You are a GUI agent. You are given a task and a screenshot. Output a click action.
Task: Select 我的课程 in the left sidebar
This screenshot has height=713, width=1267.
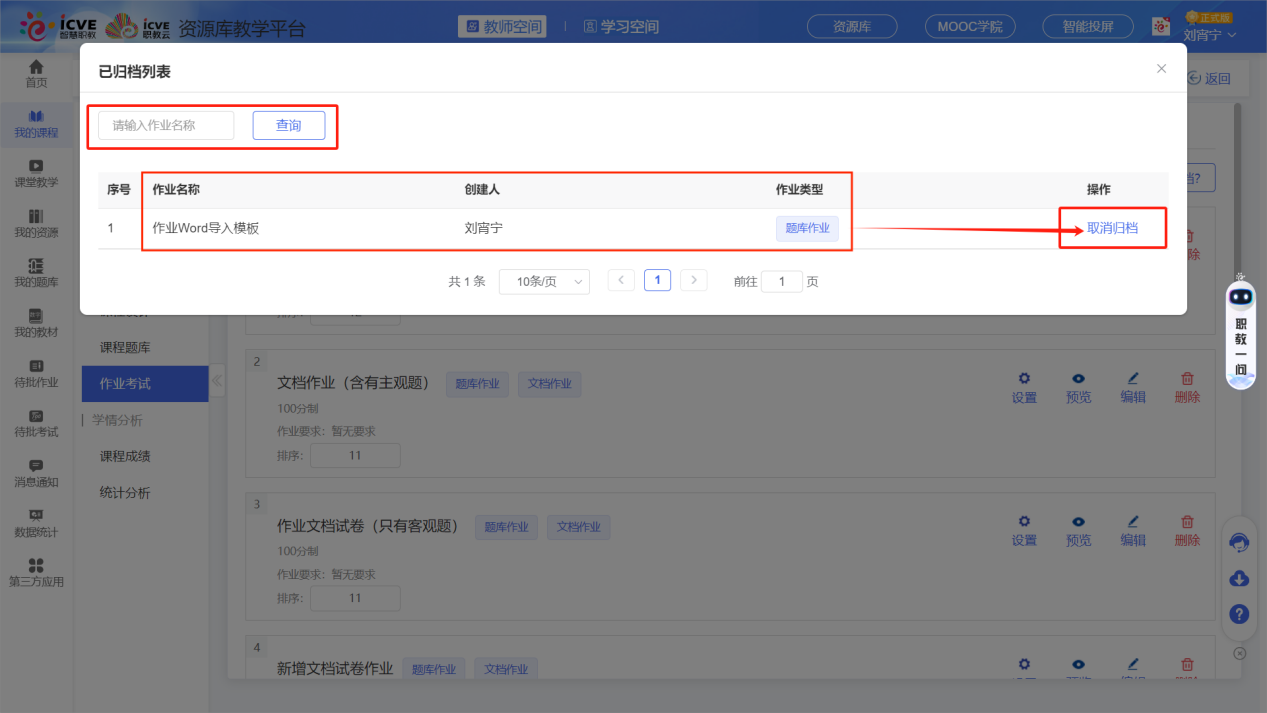(x=36, y=124)
